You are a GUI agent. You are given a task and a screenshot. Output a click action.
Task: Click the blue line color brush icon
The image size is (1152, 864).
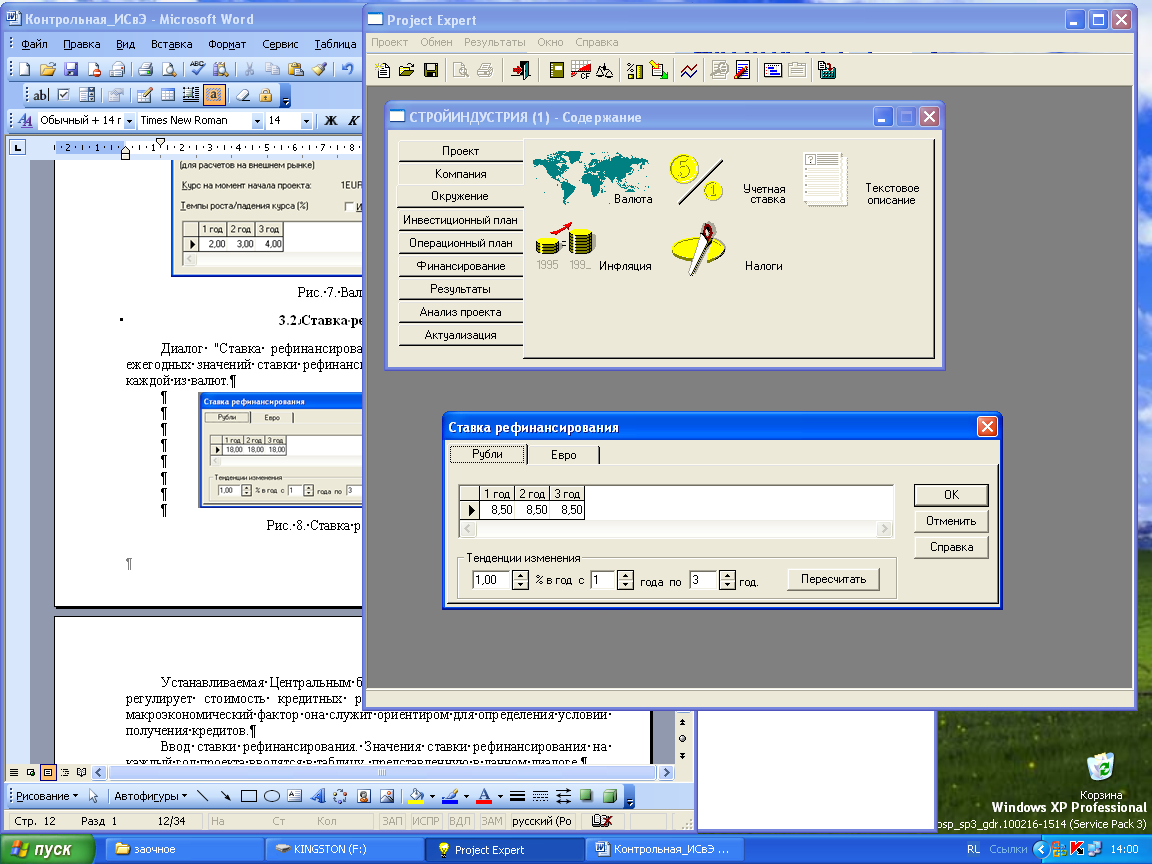450,796
